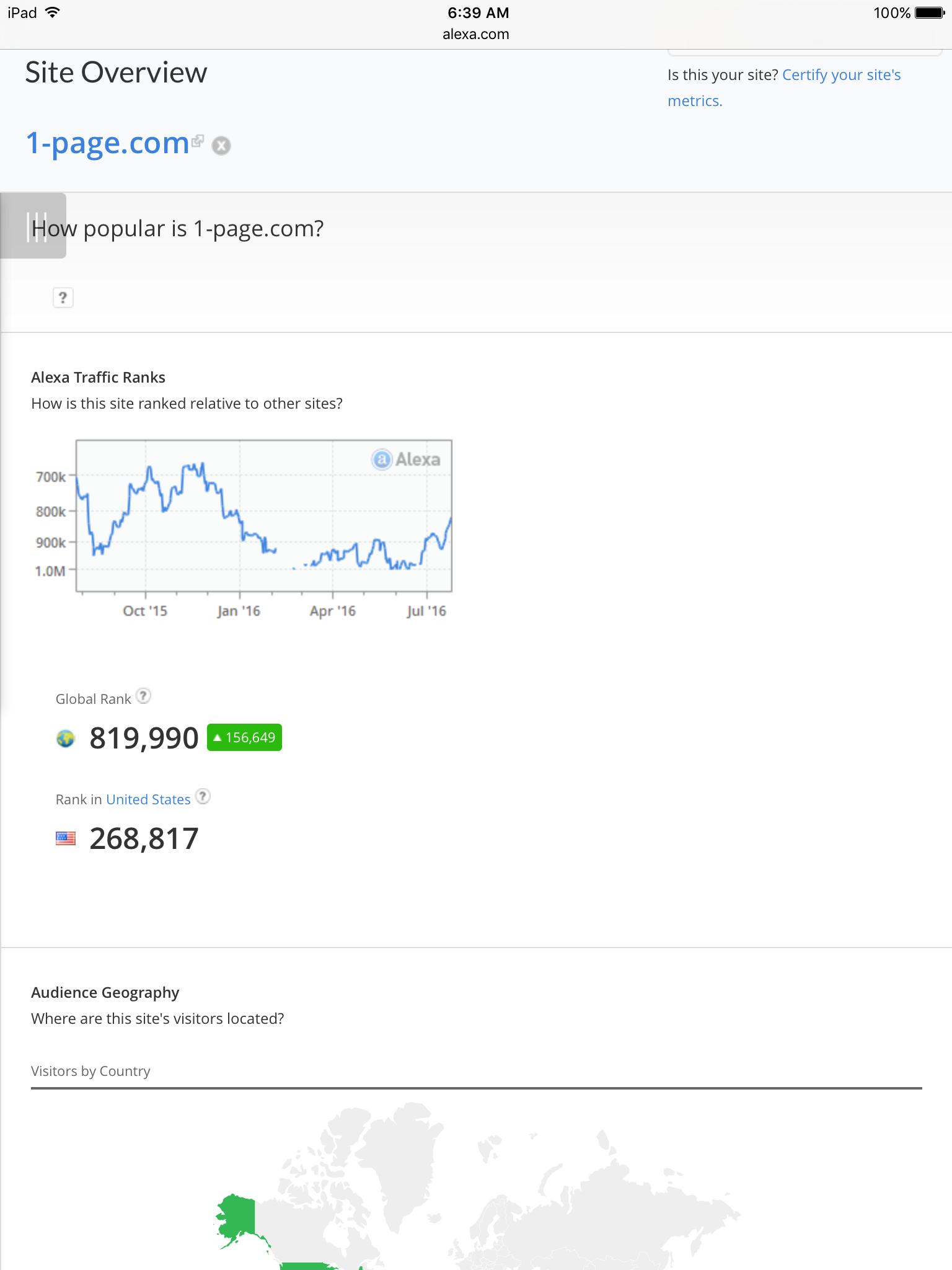Screen dimensions: 952x1270
Task: Click the external link icon beside 1-page.com
Action: point(198,141)
